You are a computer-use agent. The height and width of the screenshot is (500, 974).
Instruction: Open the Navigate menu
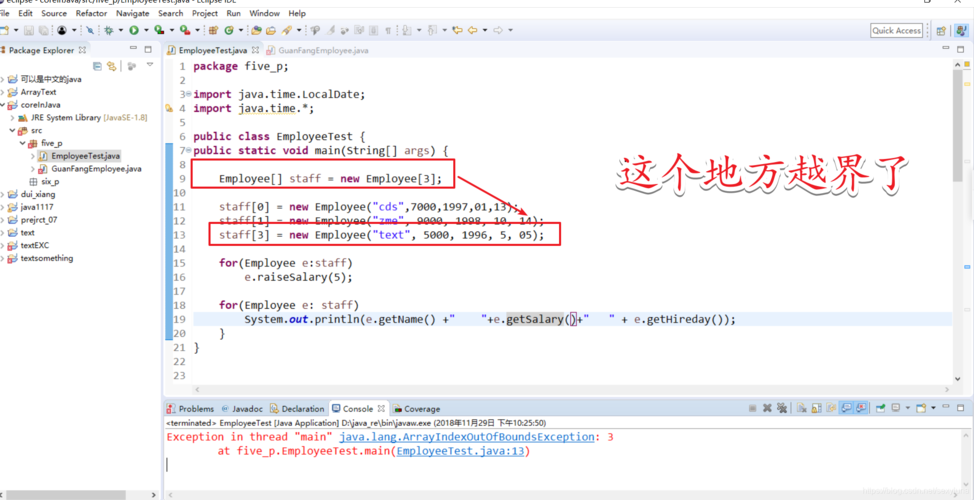(132, 13)
